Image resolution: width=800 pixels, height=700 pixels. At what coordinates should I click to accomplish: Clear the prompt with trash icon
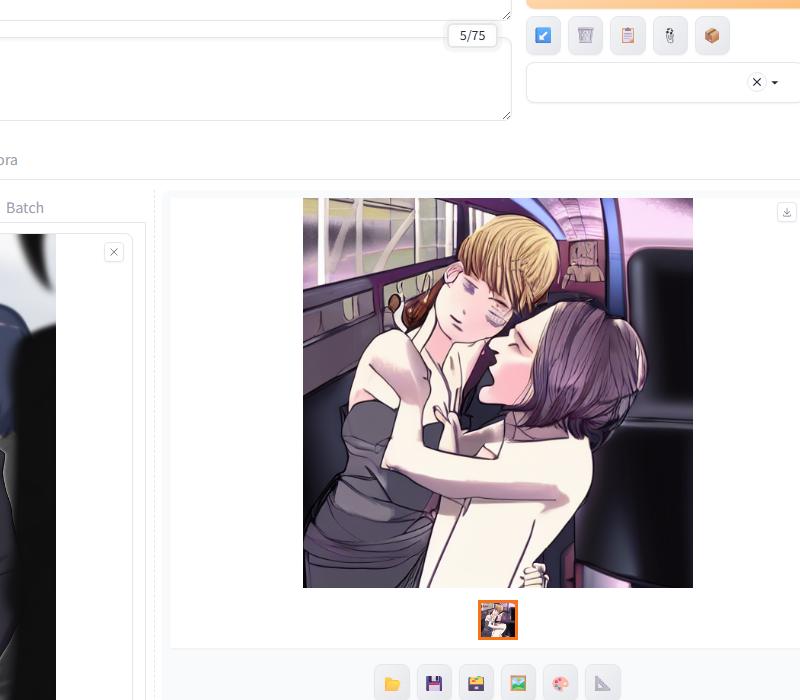585,36
